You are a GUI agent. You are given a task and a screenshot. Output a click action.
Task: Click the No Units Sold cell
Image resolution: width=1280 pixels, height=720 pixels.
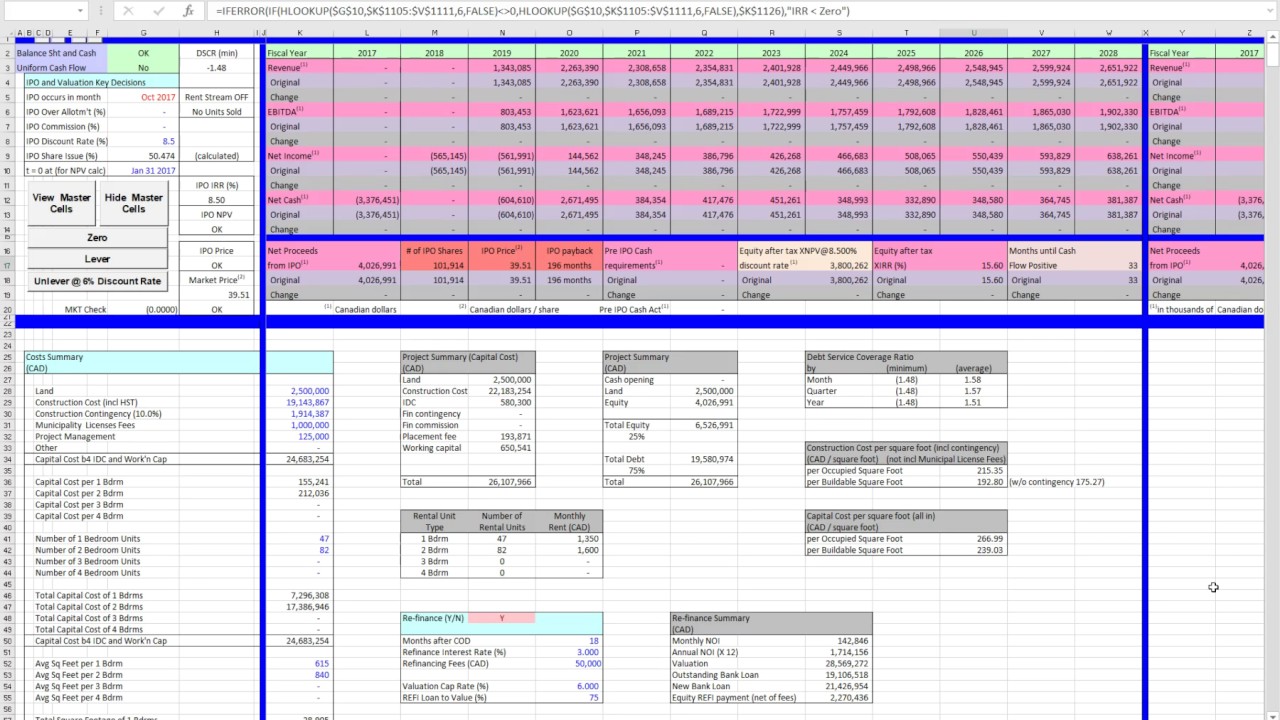click(217, 112)
